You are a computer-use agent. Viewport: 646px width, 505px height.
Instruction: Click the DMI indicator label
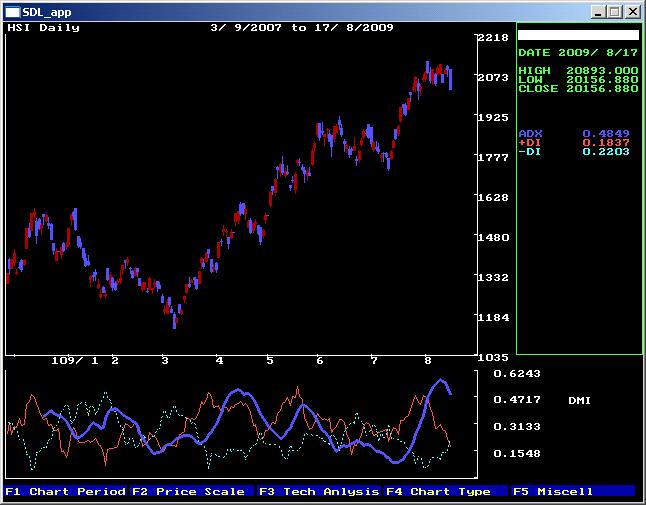(579, 400)
